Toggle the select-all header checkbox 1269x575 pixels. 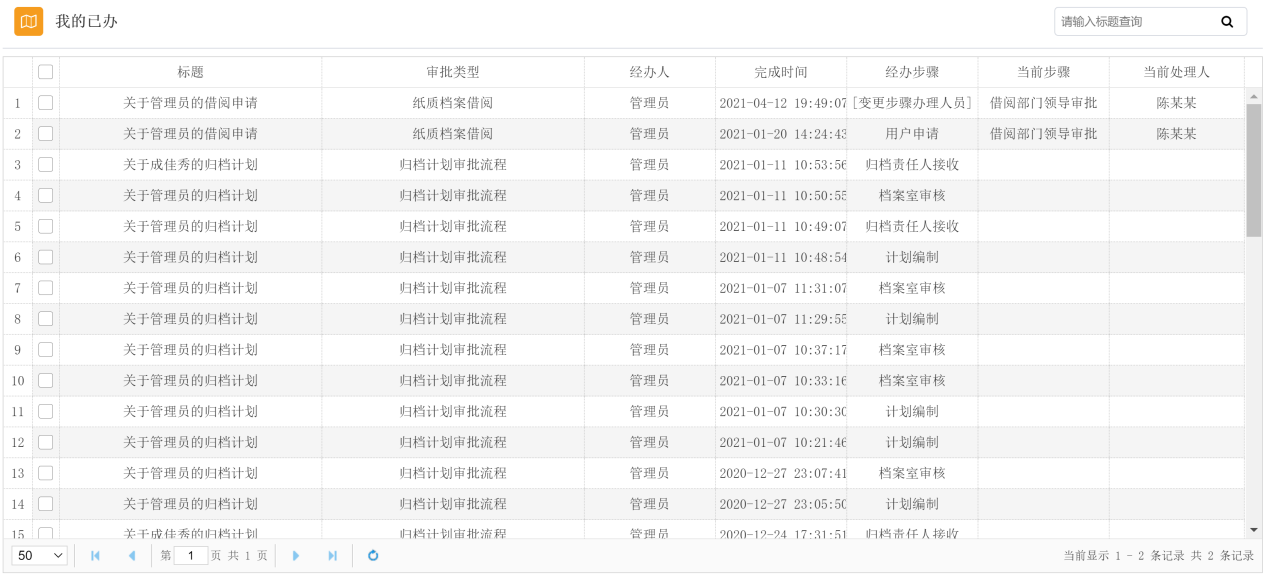pos(46,72)
